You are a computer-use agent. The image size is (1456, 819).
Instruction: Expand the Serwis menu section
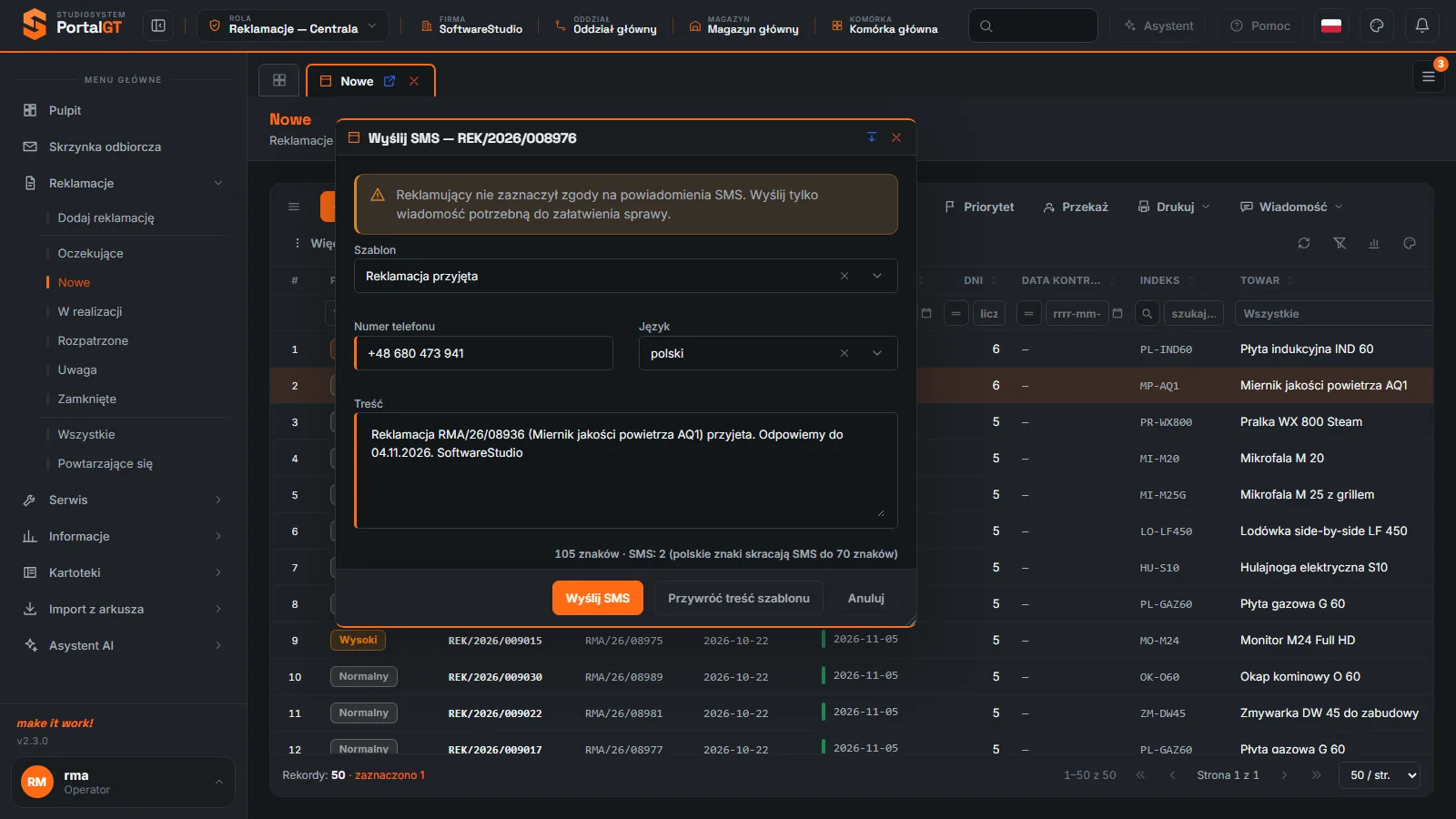123,500
